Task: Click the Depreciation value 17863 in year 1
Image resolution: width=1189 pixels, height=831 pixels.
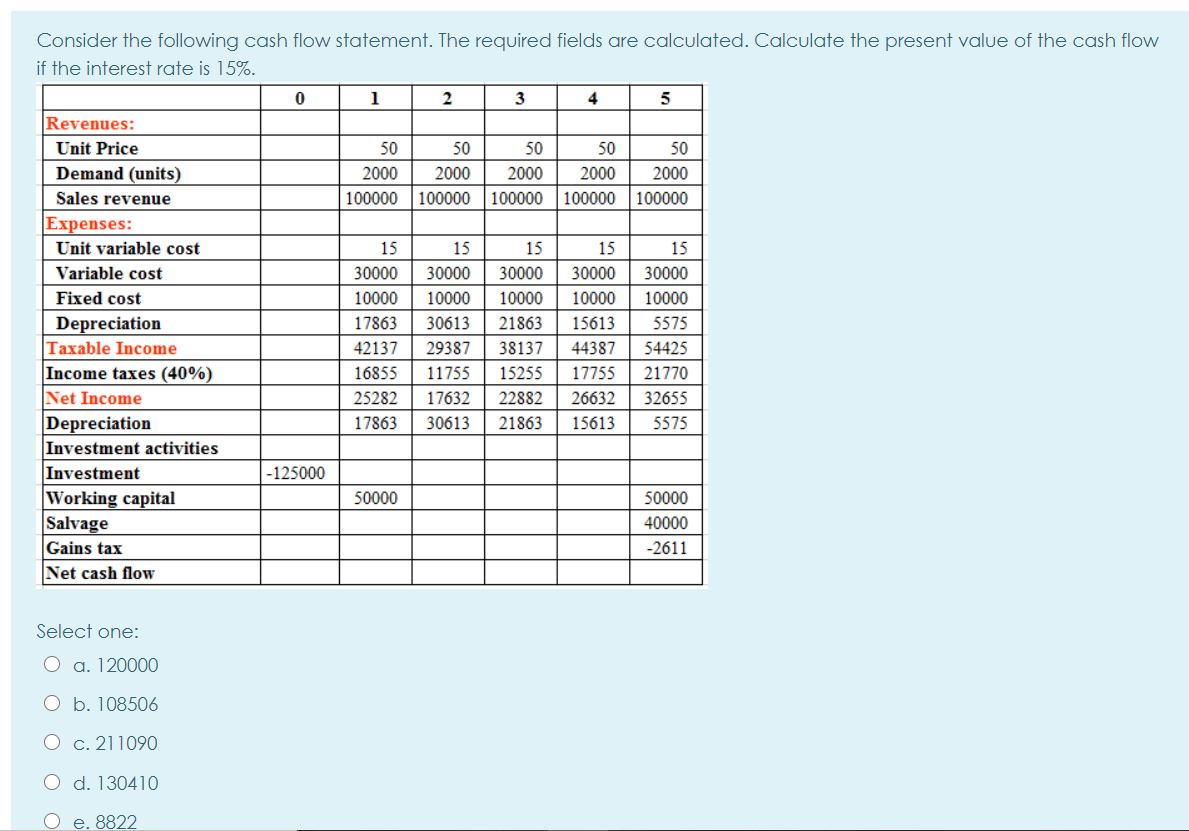Action: (x=374, y=323)
